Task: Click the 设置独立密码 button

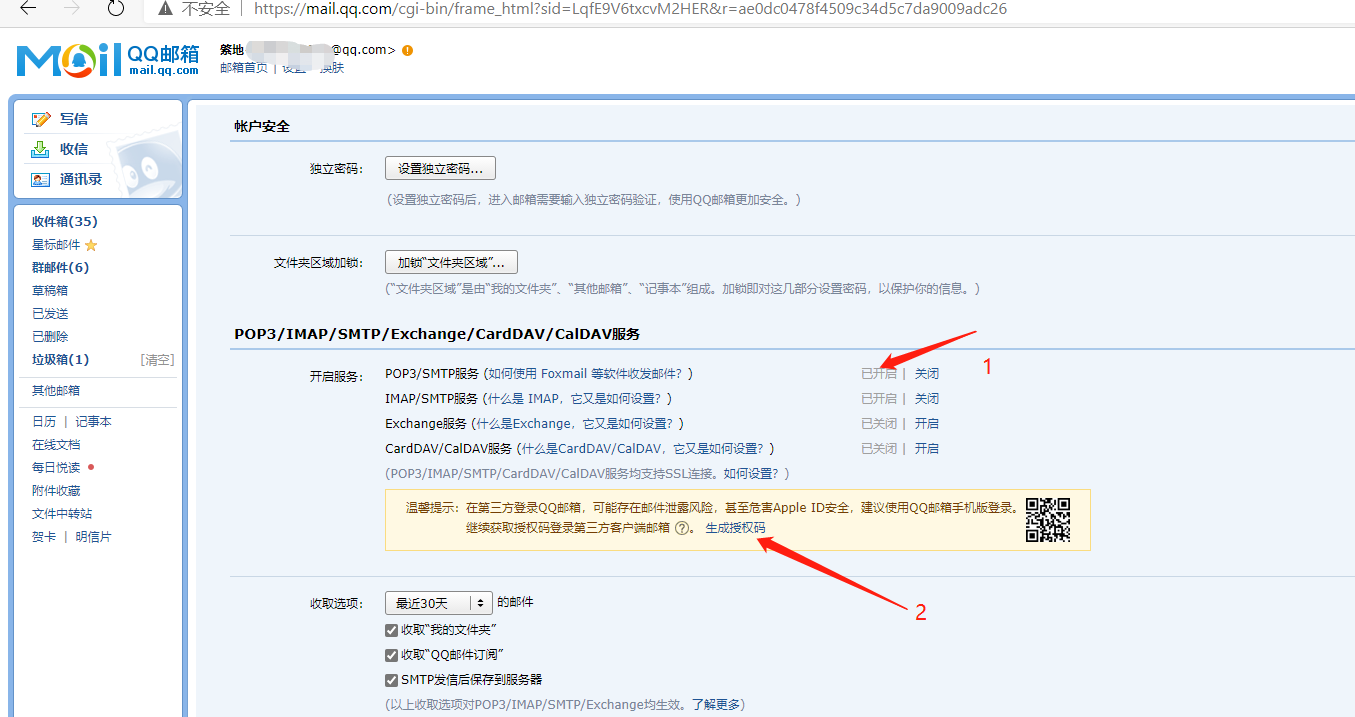Action: click(x=440, y=168)
